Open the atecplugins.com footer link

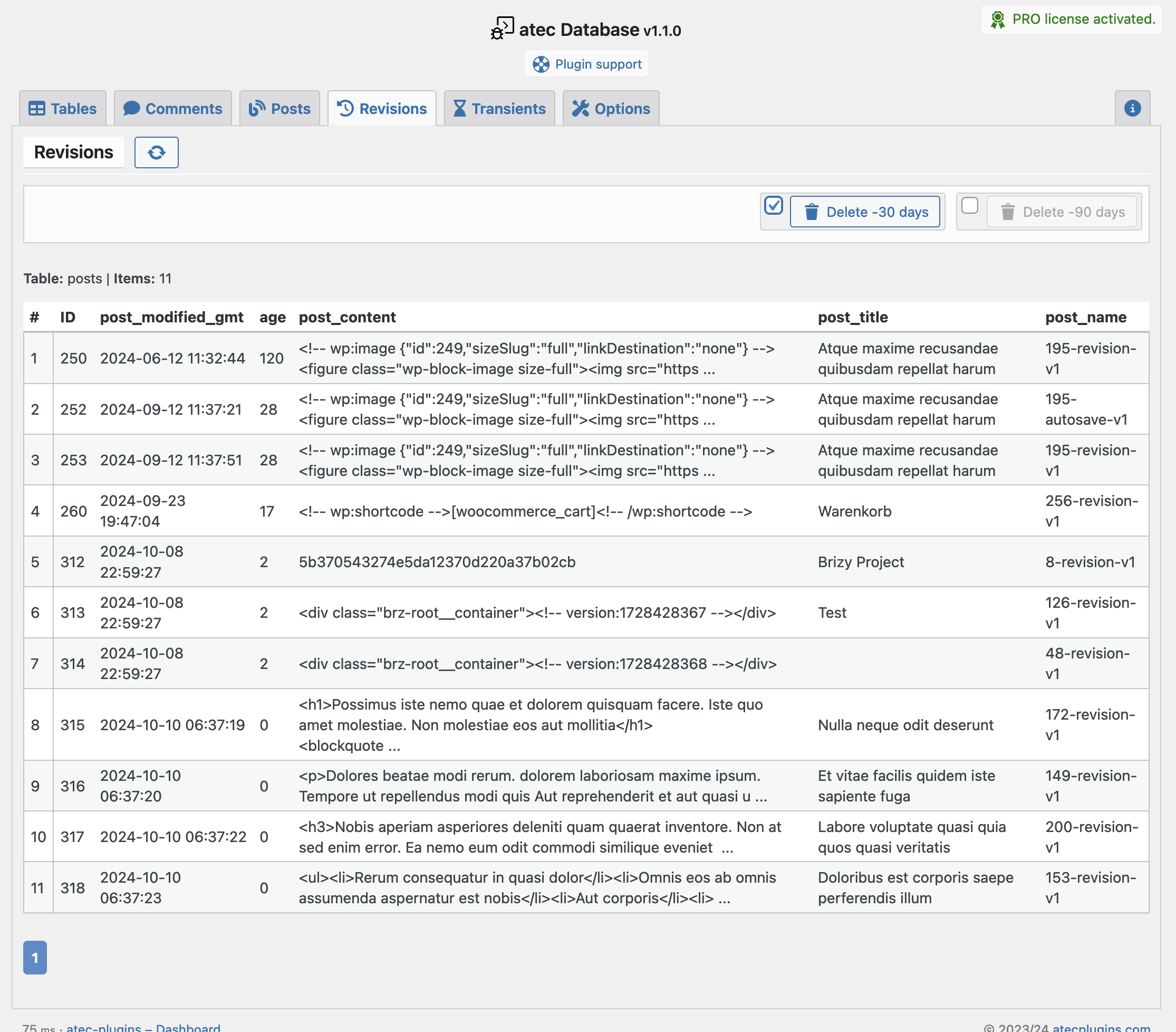[1101, 1027]
